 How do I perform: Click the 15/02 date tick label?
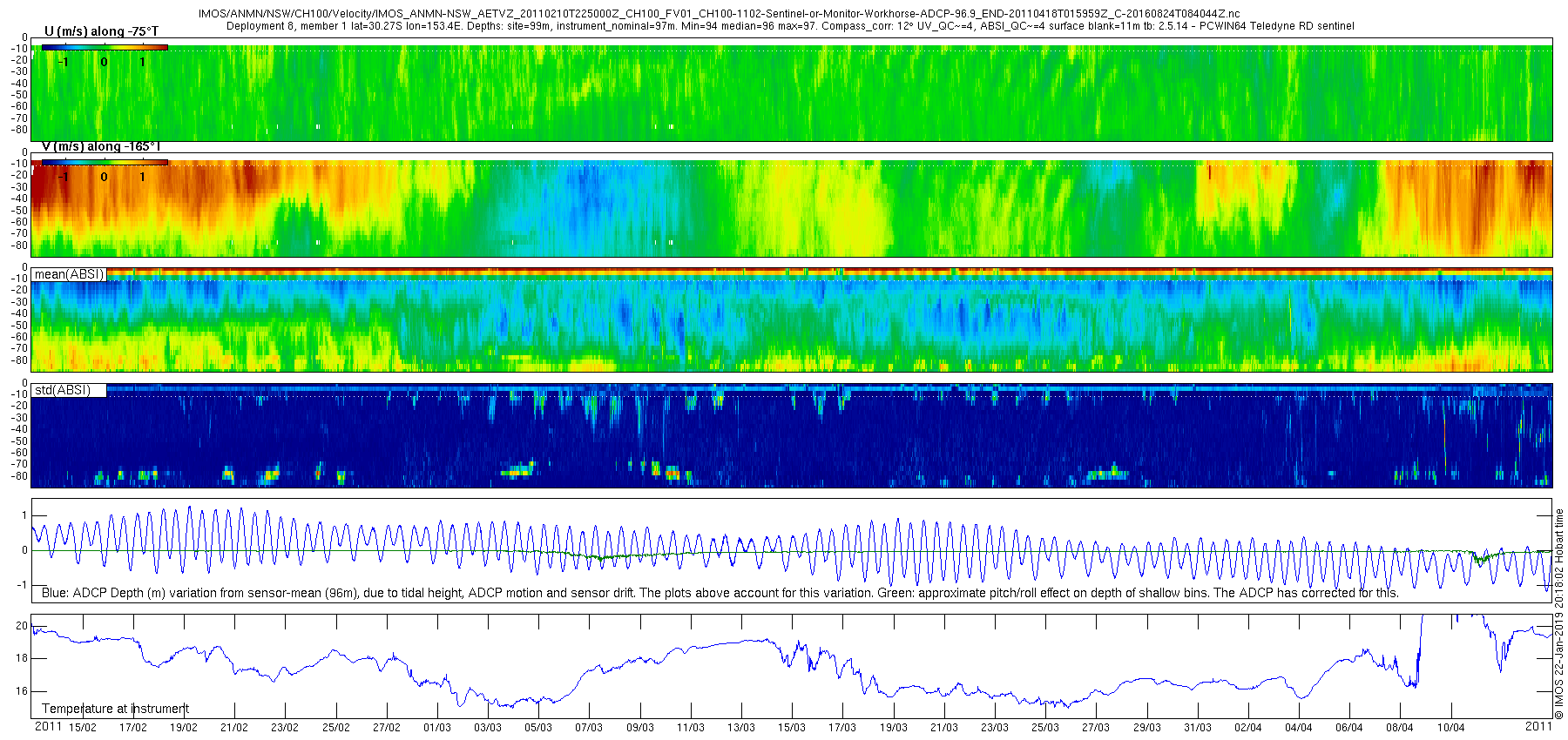tap(83, 728)
